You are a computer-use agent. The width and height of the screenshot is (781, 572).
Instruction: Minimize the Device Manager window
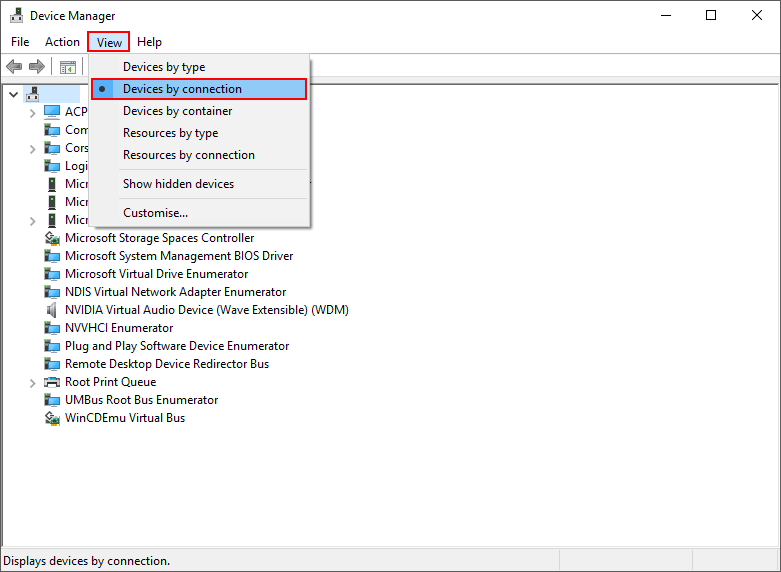click(x=666, y=15)
